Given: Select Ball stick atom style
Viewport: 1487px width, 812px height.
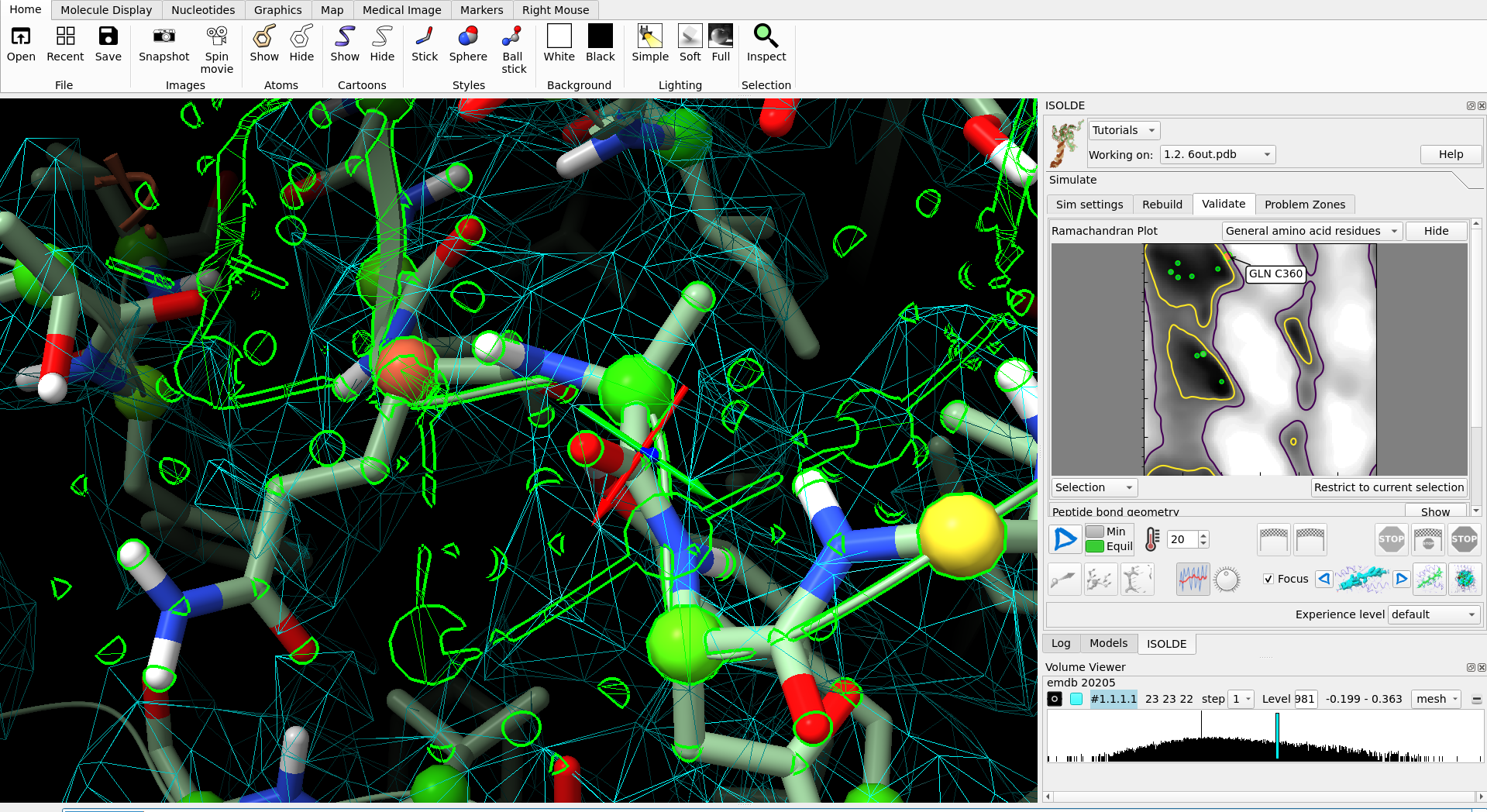Looking at the screenshot, I should click(x=513, y=36).
